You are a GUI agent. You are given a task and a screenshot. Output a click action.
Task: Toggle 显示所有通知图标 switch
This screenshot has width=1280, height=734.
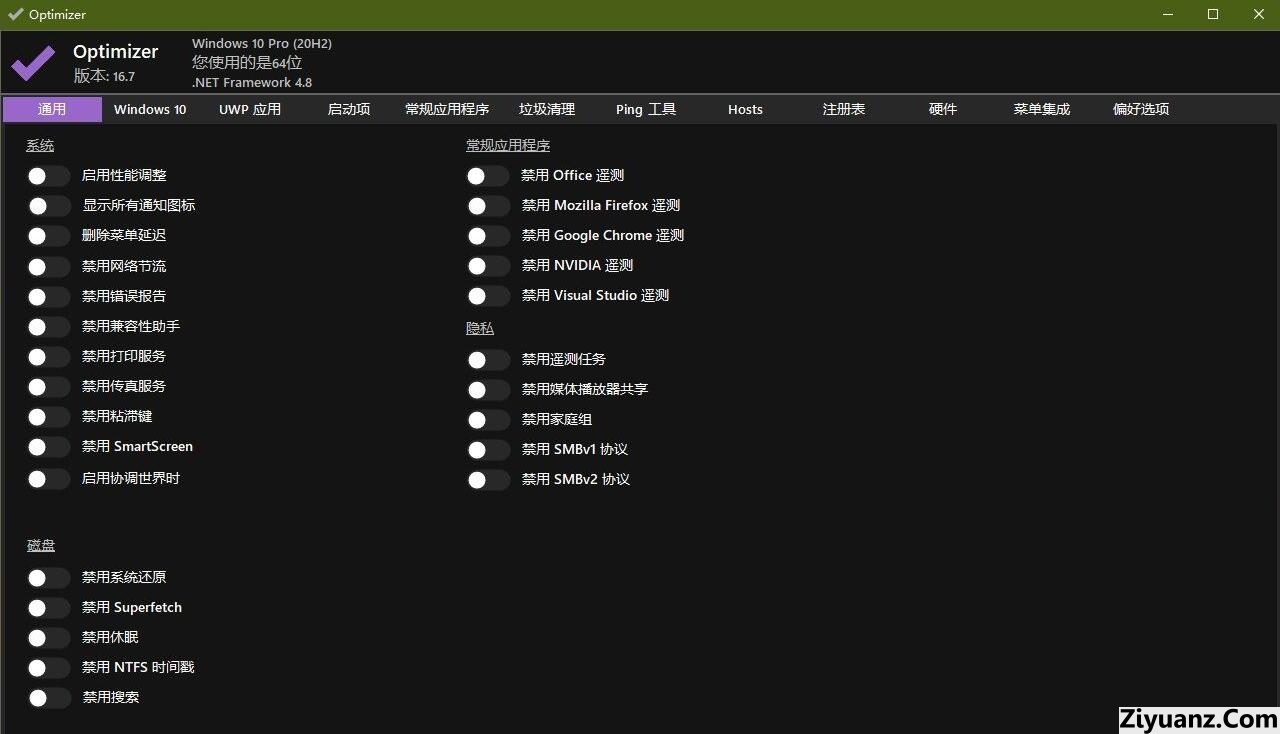point(48,206)
